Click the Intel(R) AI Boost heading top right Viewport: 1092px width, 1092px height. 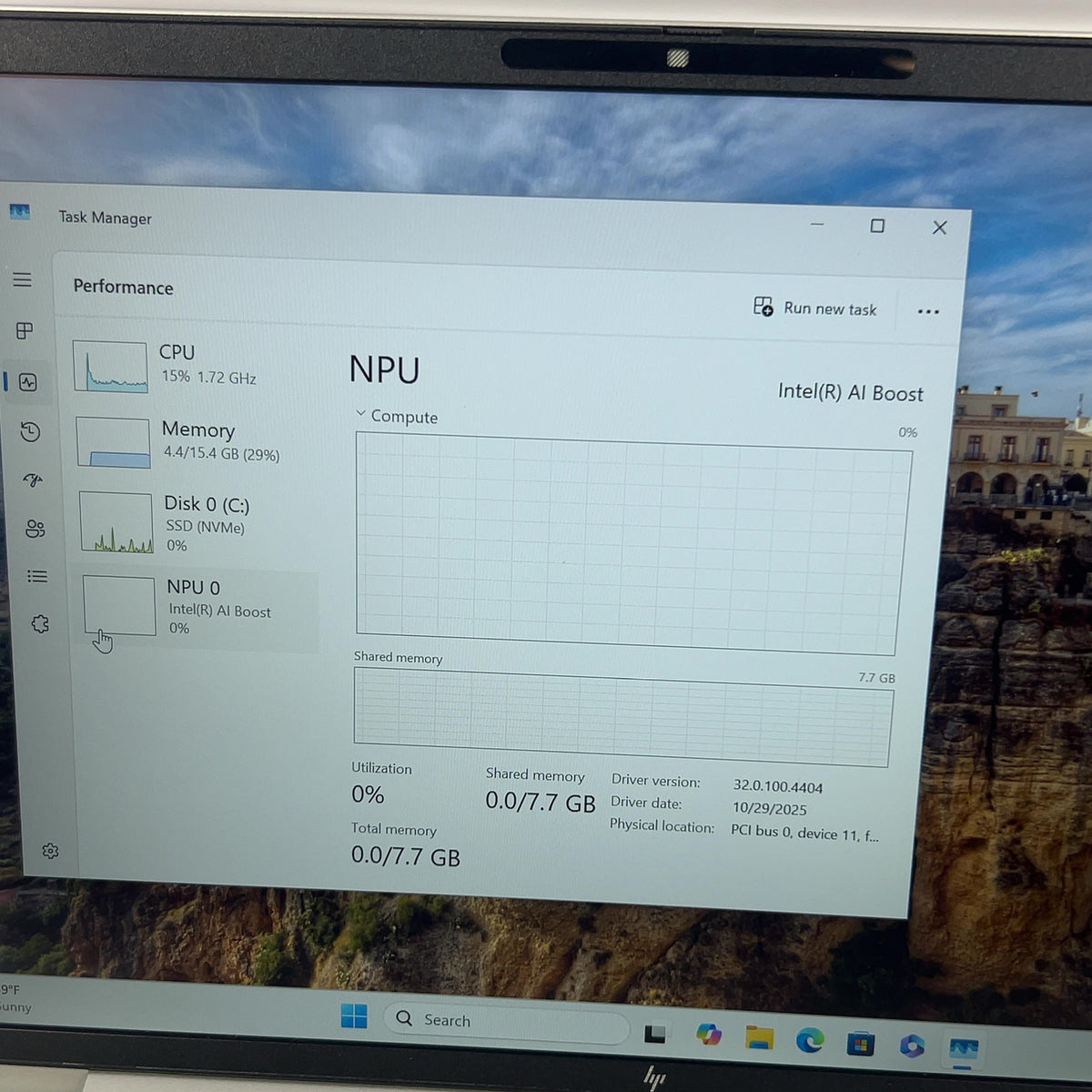point(851,392)
